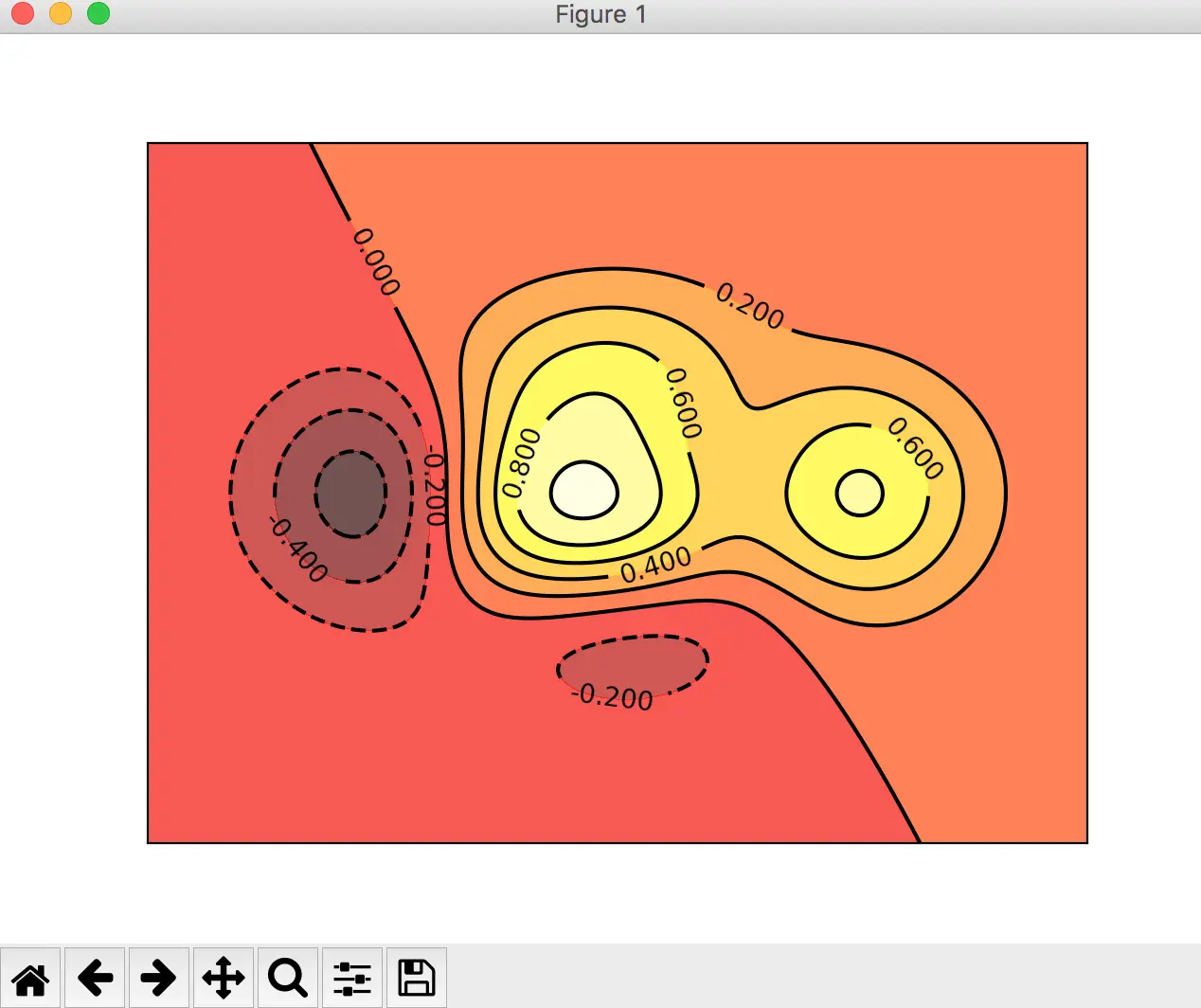Activate the Pan axes tool
This screenshot has width=1201, height=1008.
pyautogui.click(x=224, y=978)
